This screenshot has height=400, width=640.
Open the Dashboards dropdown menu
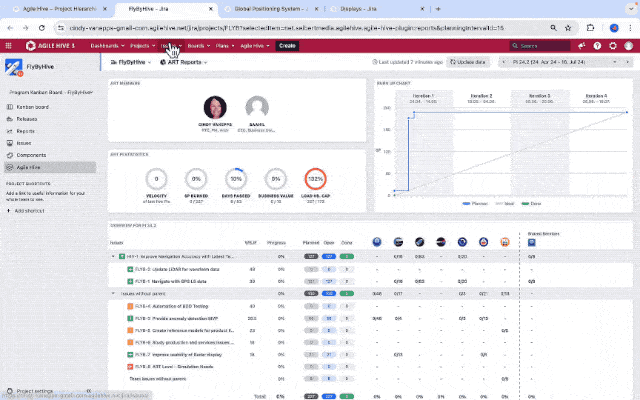pyautogui.click(x=107, y=46)
